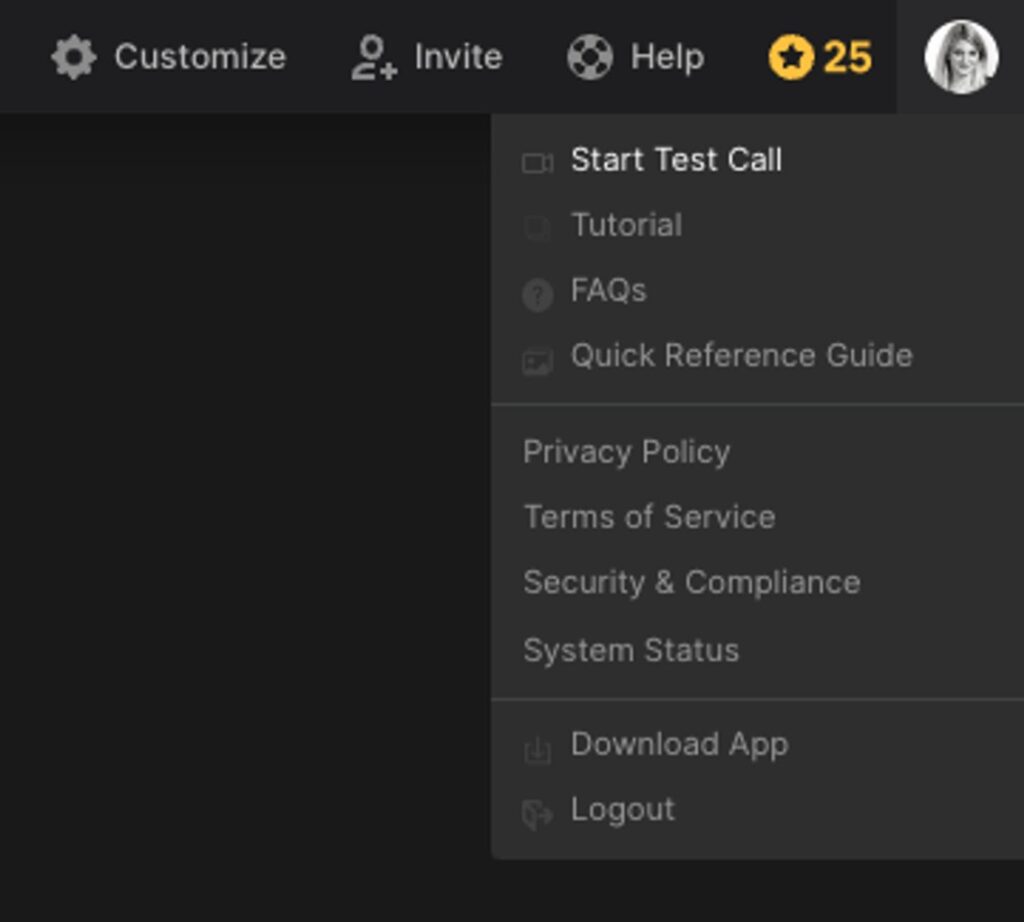1024x922 pixels.
Task: Collapse the menu via the Help label
Action: [667, 57]
